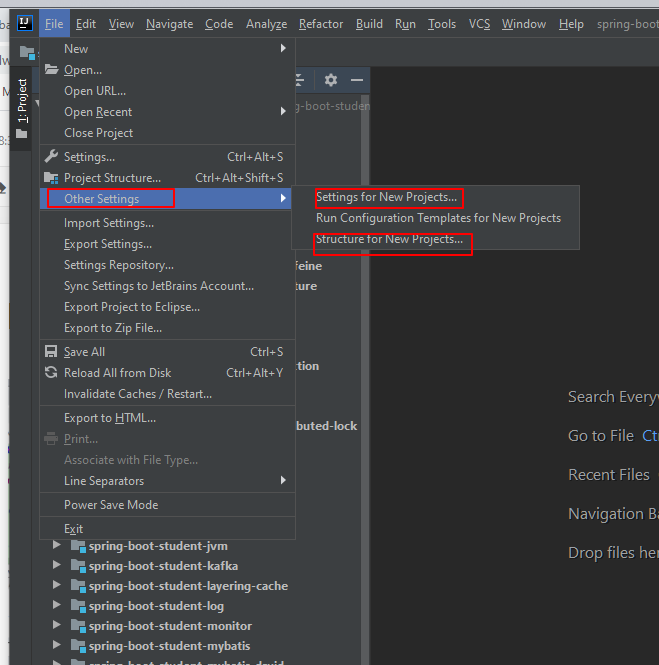This screenshot has height=665, width=659.
Task: Click spring-boot-student-monitor module folder icon
Action: [x=78, y=626]
